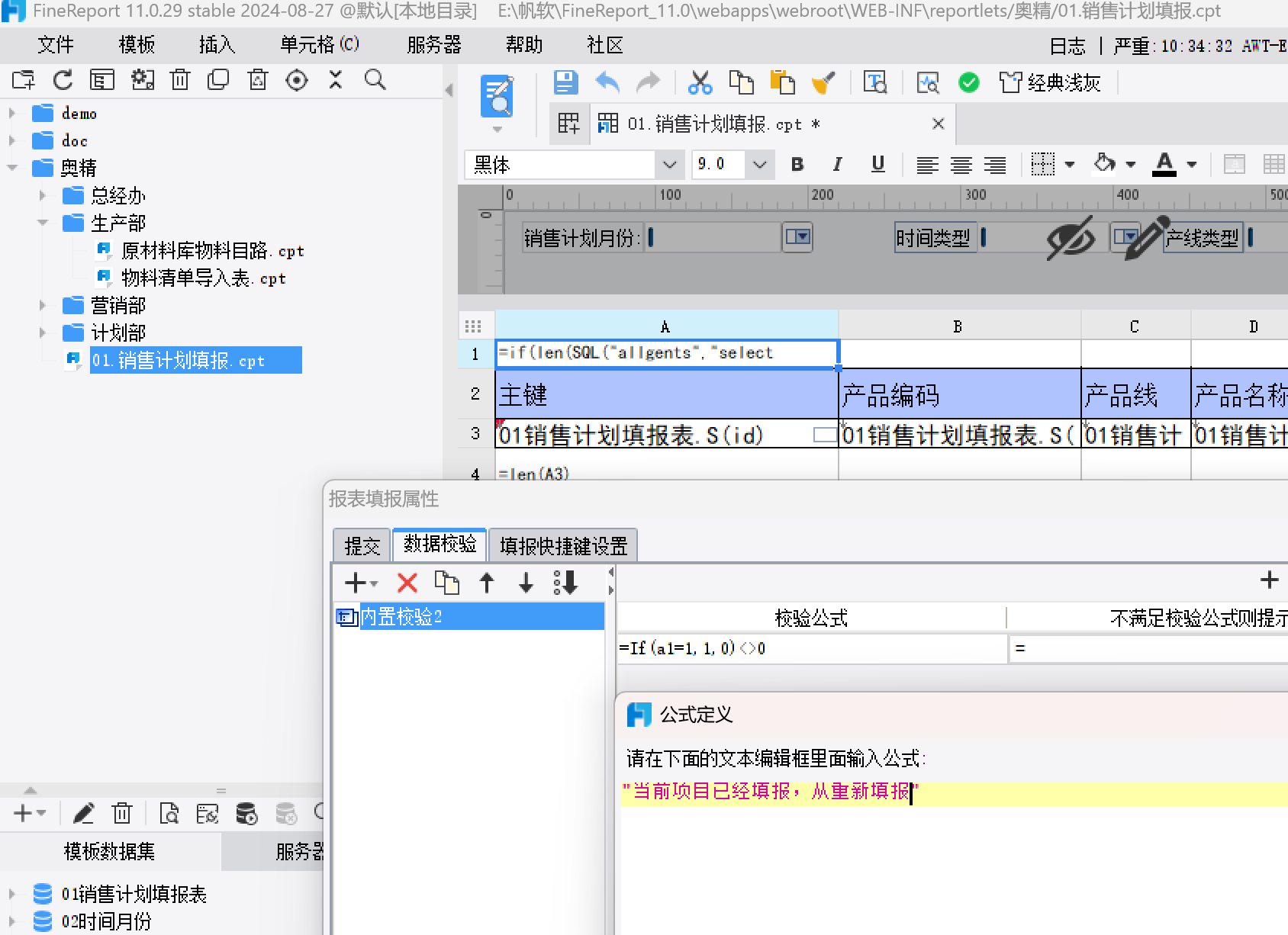Click the undo arrow icon
This screenshot has height=935, width=1288.
click(x=607, y=82)
